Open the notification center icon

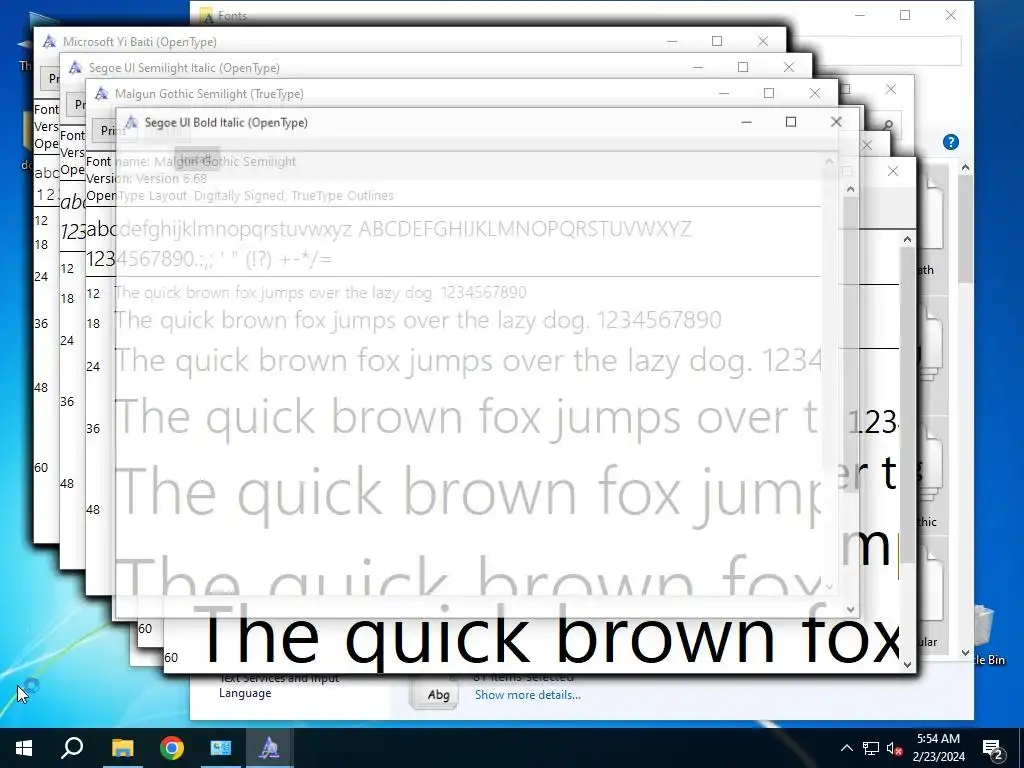(993, 748)
